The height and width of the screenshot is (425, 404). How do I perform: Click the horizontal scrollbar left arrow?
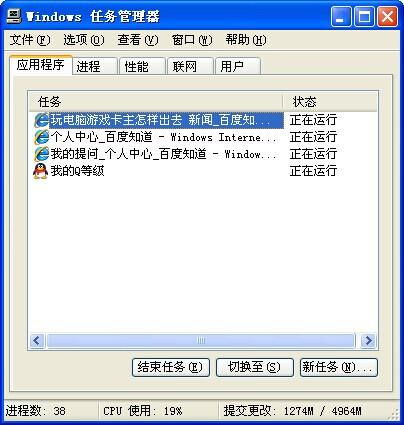(x=37, y=341)
